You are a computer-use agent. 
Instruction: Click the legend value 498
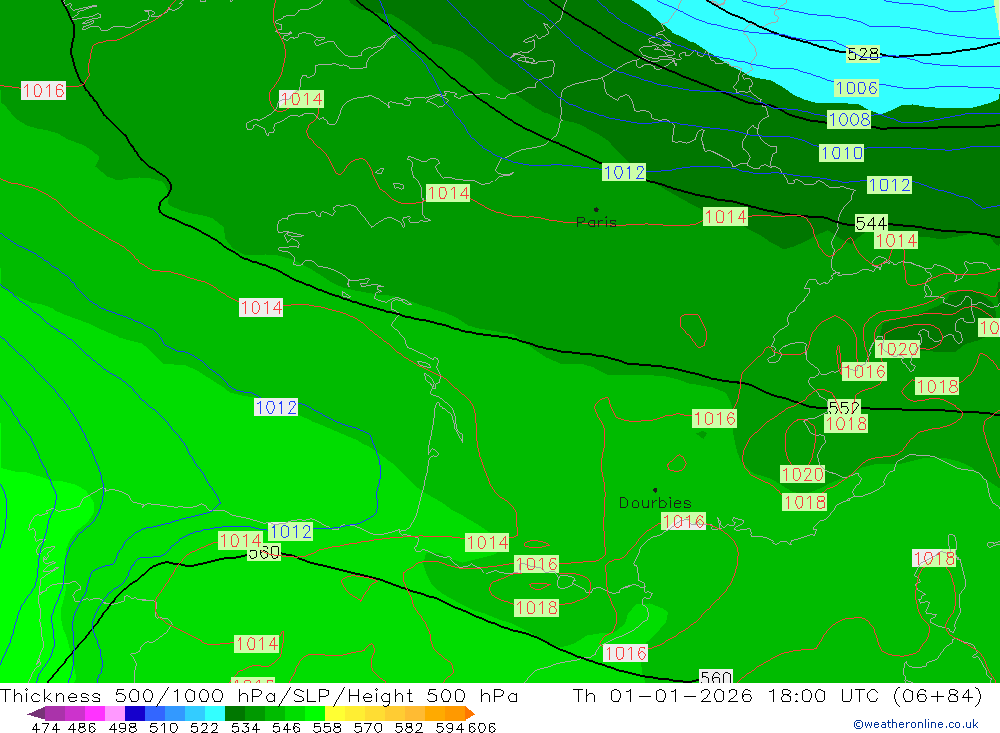122,727
